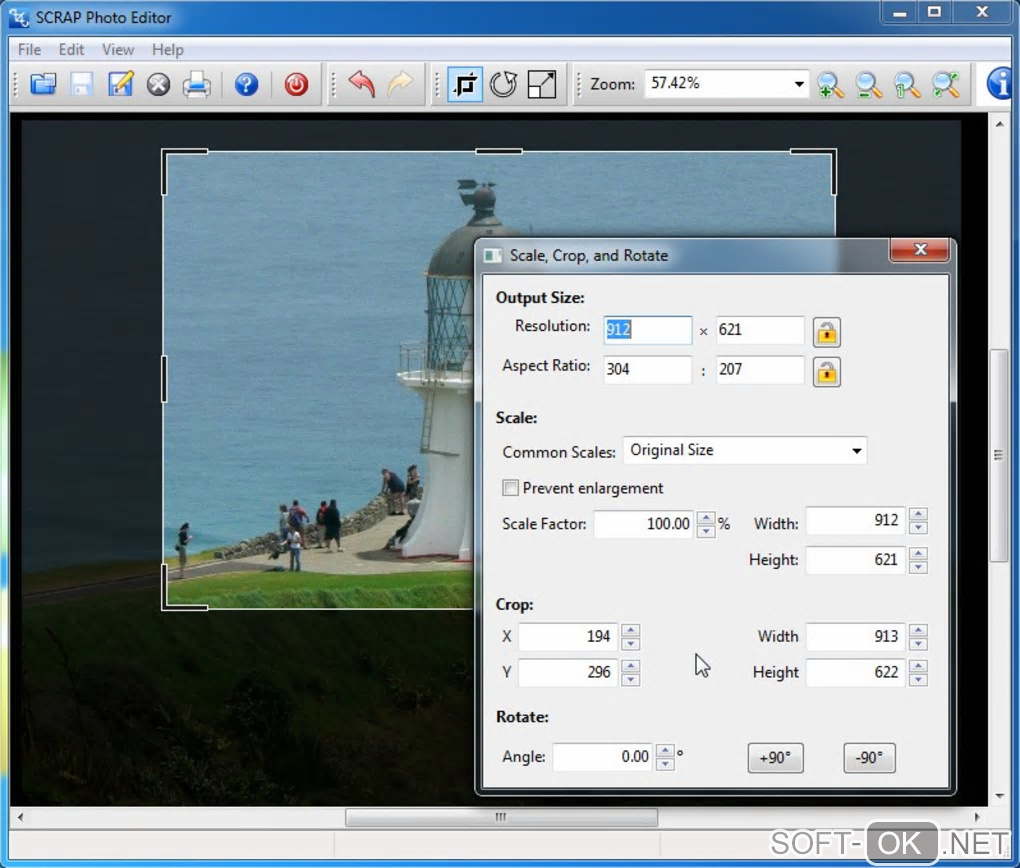Select the Rotate tool icon
This screenshot has width=1020, height=868.
coord(503,84)
